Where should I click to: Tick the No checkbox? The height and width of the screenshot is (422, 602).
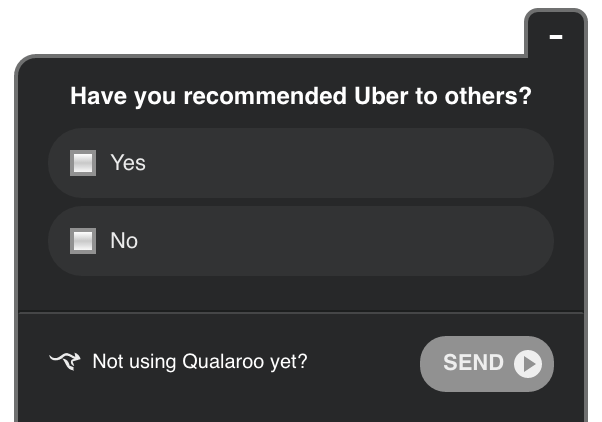[x=83, y=241]
